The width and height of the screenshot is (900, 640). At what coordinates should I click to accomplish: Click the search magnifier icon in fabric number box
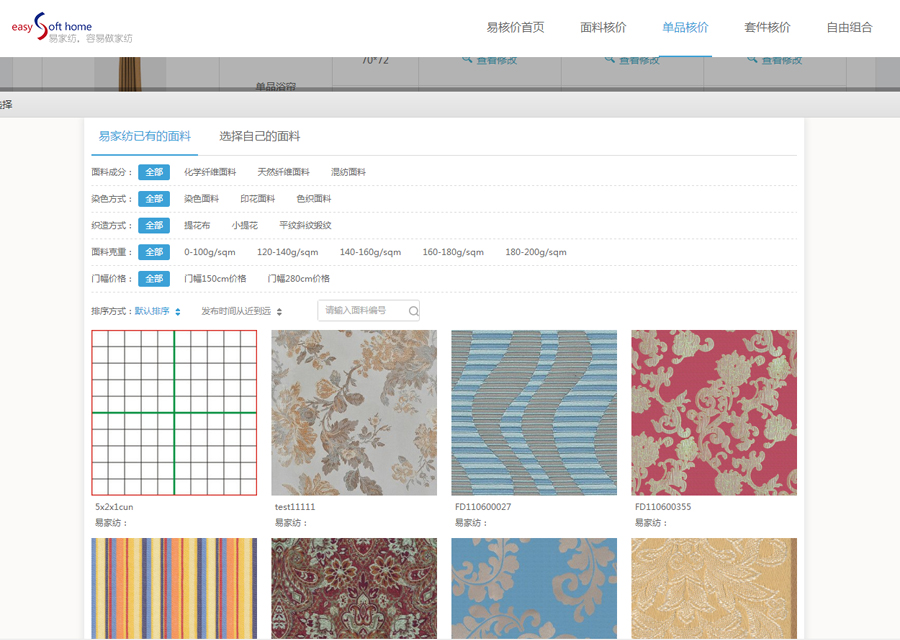point(413,311)
